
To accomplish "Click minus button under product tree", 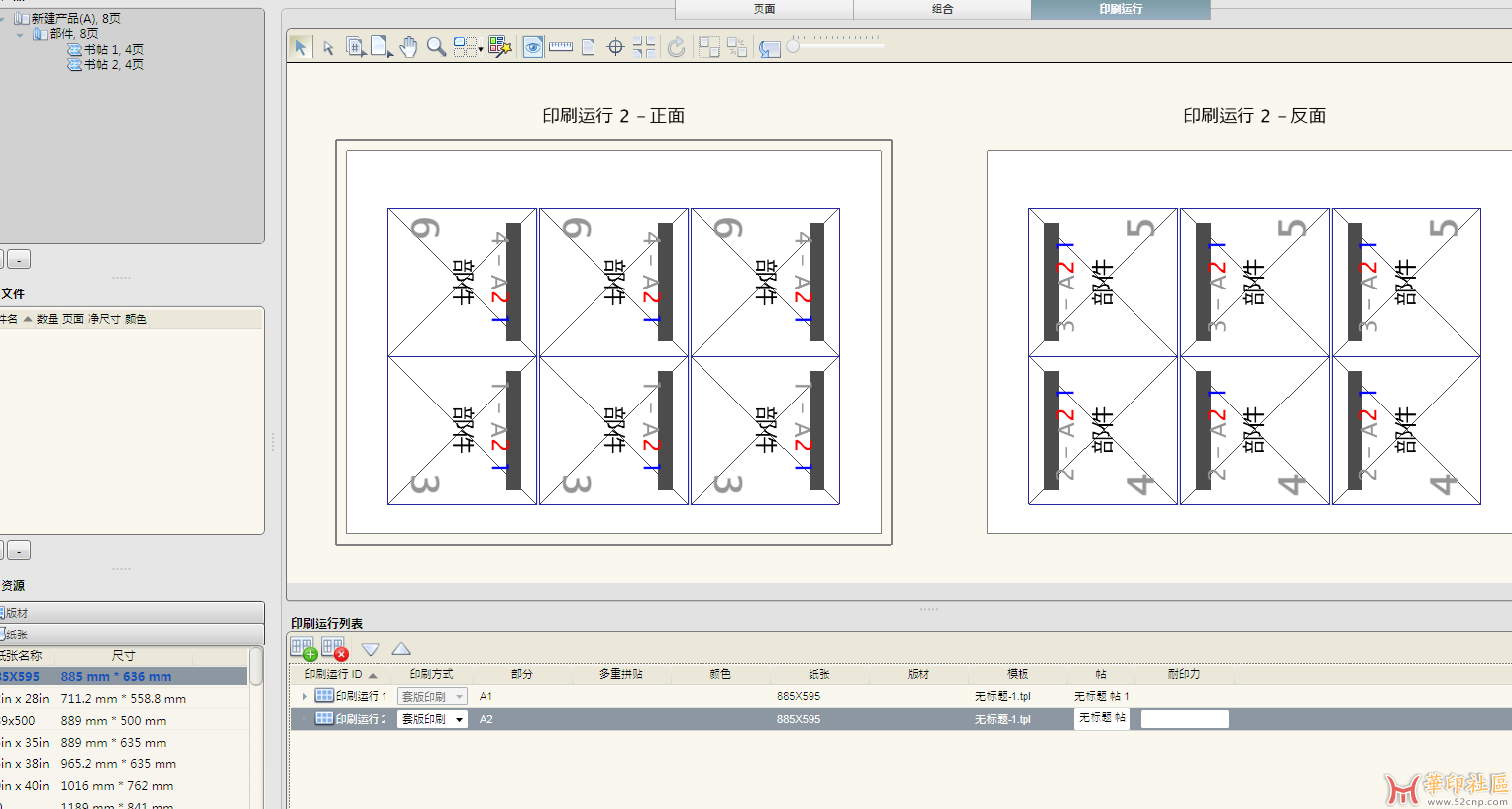I will pos(19,259).
